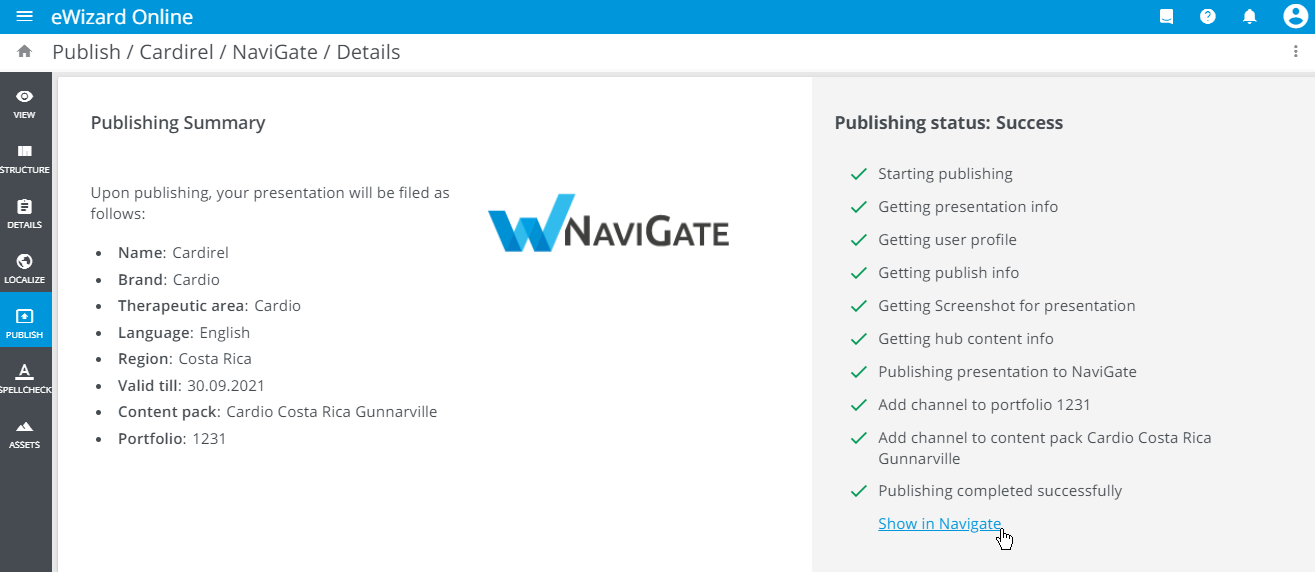Run the Spellcheck tool

[25, 379]
